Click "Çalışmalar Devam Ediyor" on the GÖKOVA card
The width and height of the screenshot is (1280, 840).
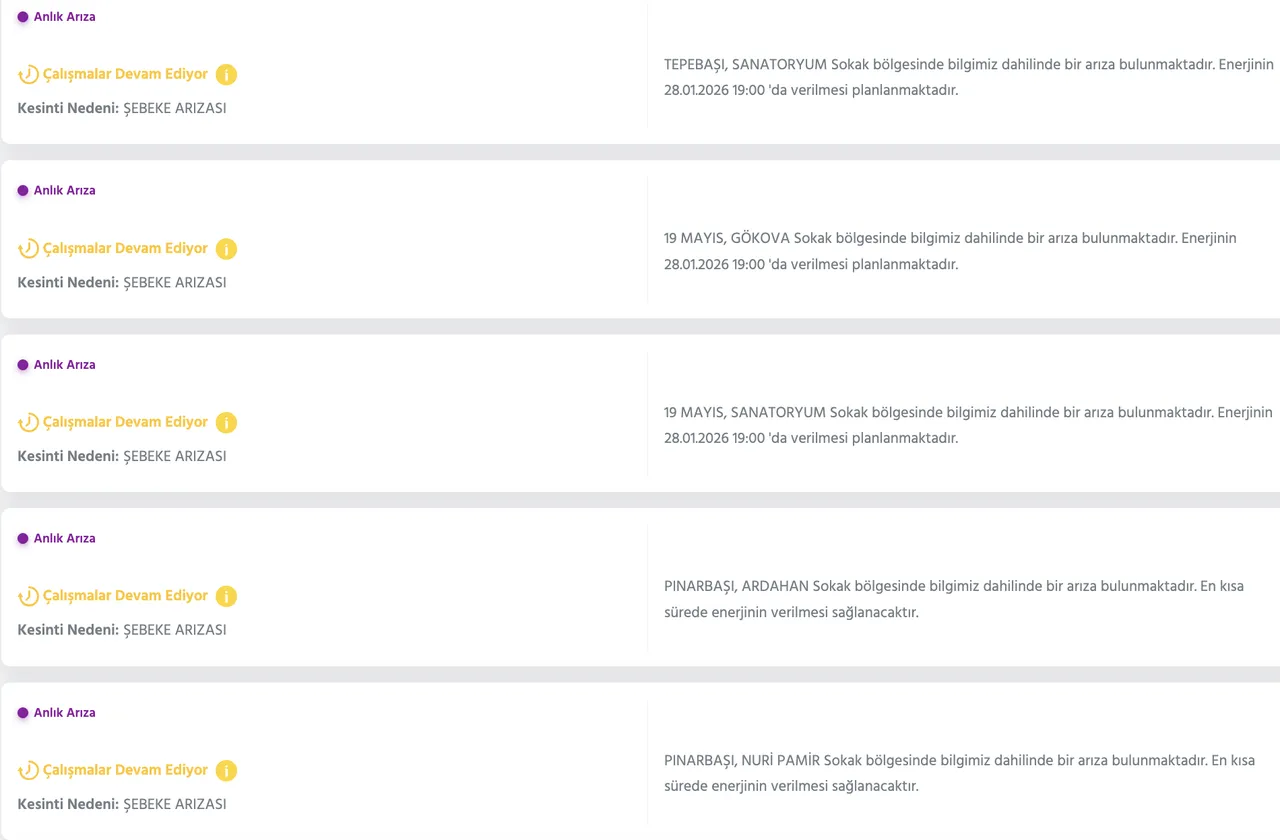point(125,248)
